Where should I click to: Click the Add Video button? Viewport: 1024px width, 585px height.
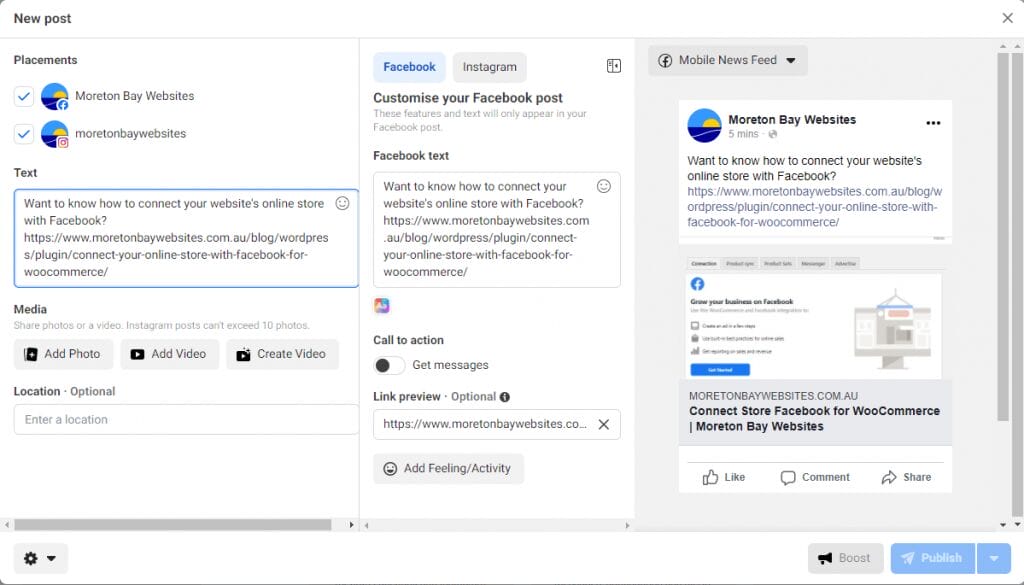[x=170, y=354]
